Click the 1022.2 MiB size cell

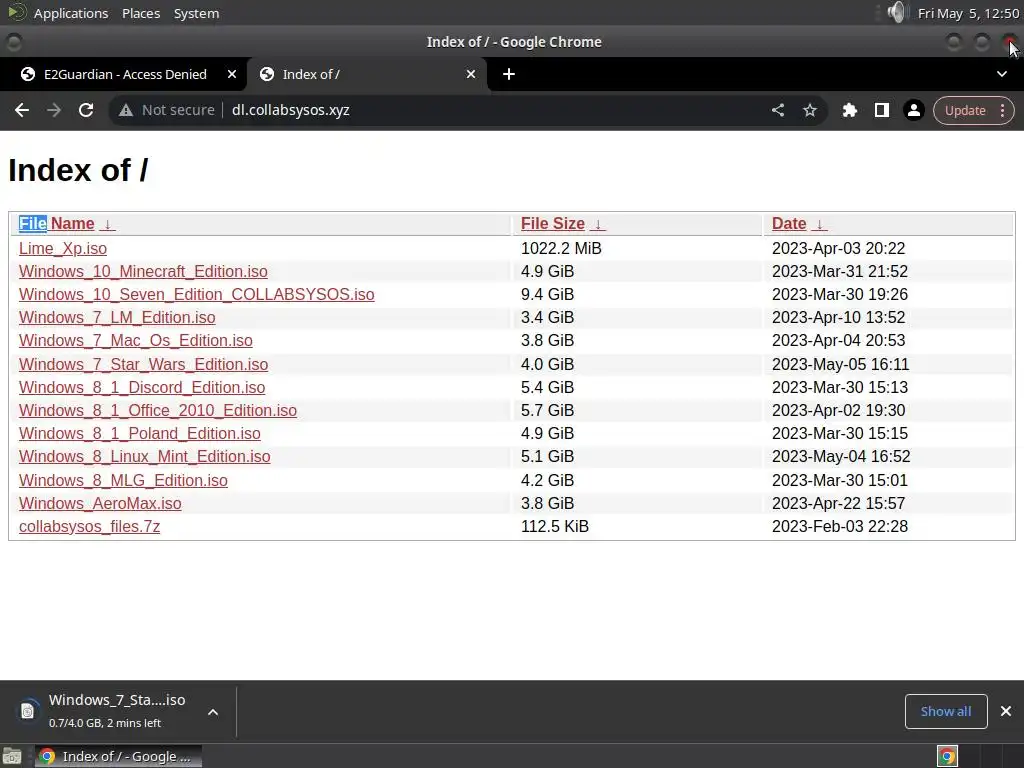[x=561, y=249]
